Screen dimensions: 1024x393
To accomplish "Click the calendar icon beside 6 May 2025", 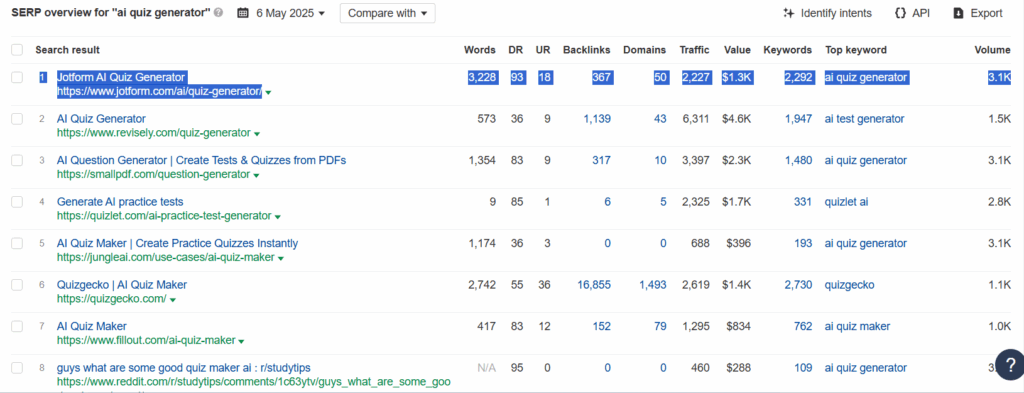I will (x=242, y=13).
